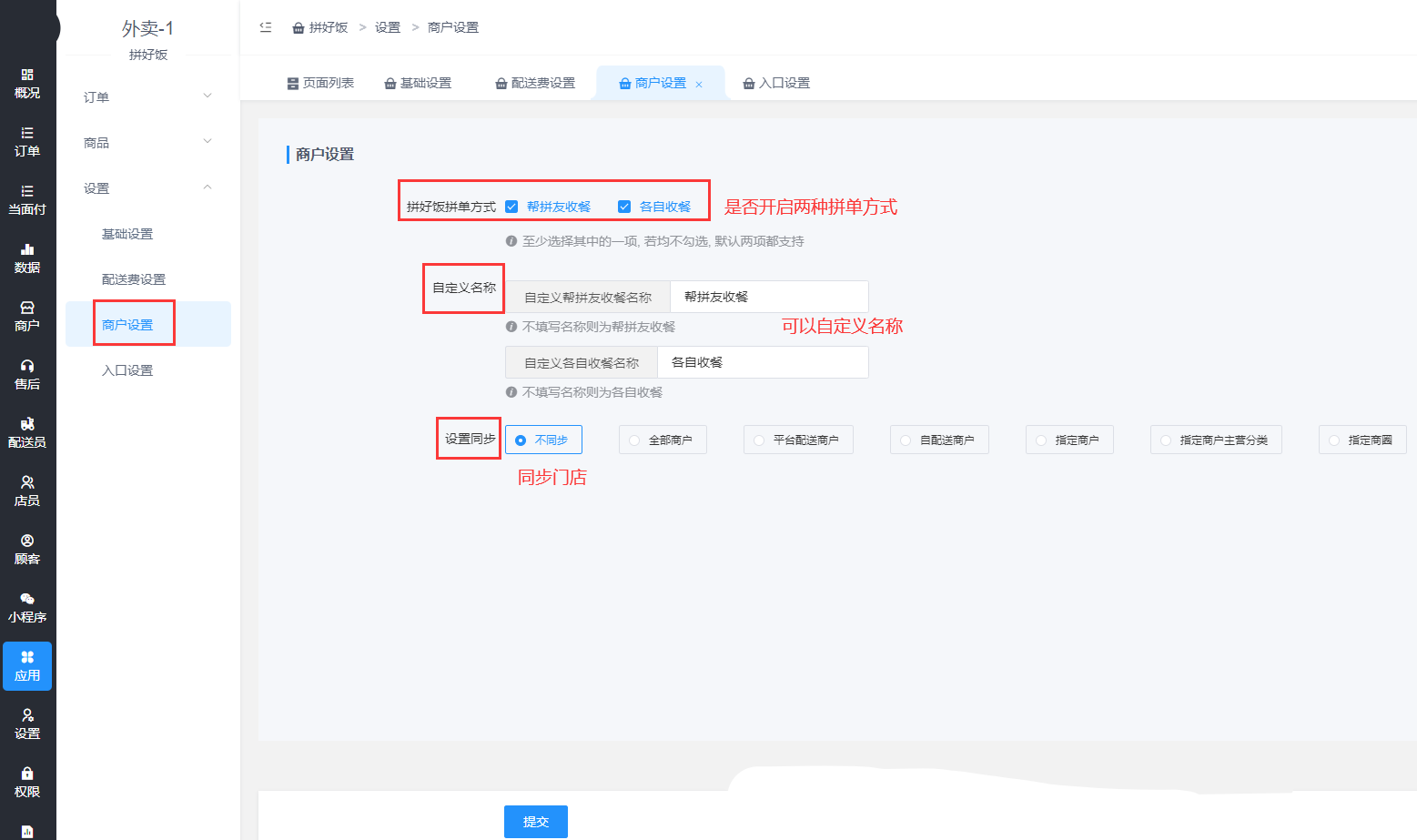Select the 指定商圈 radio option
This screenshot has height=840, width=1417.
[1362, 440]
